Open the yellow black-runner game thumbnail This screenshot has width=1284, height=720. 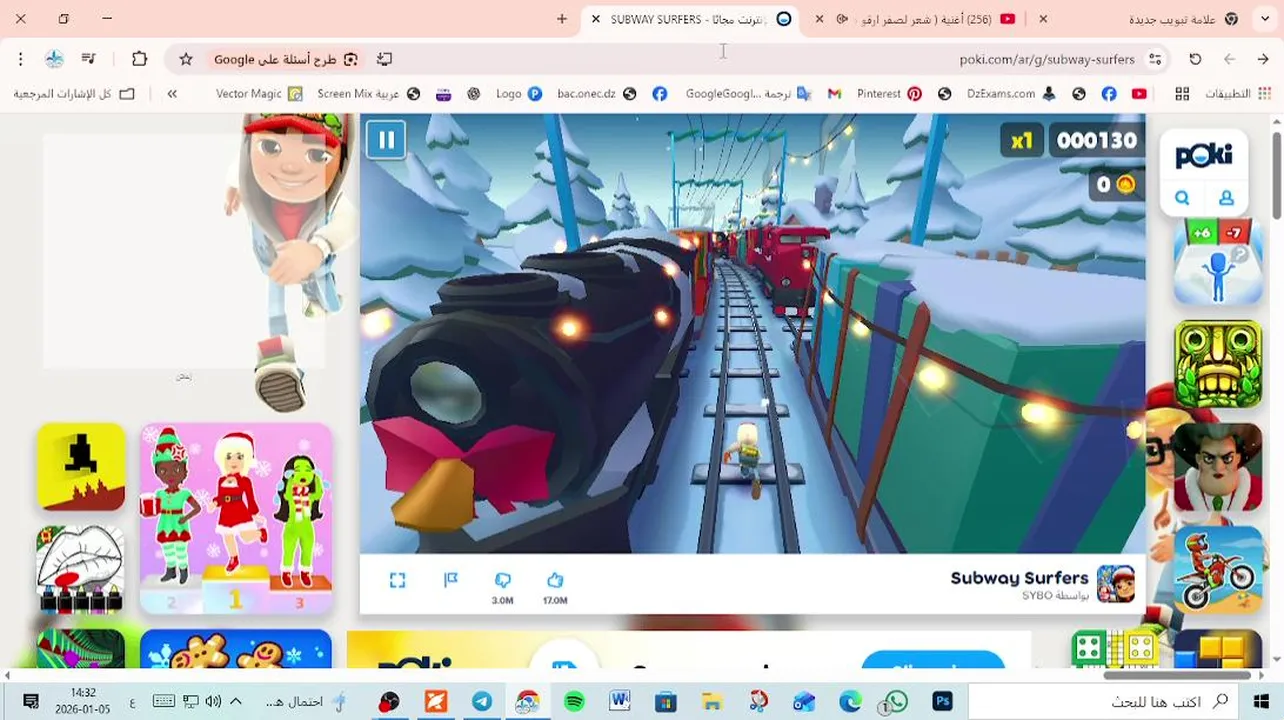click(x=81, y=466)
